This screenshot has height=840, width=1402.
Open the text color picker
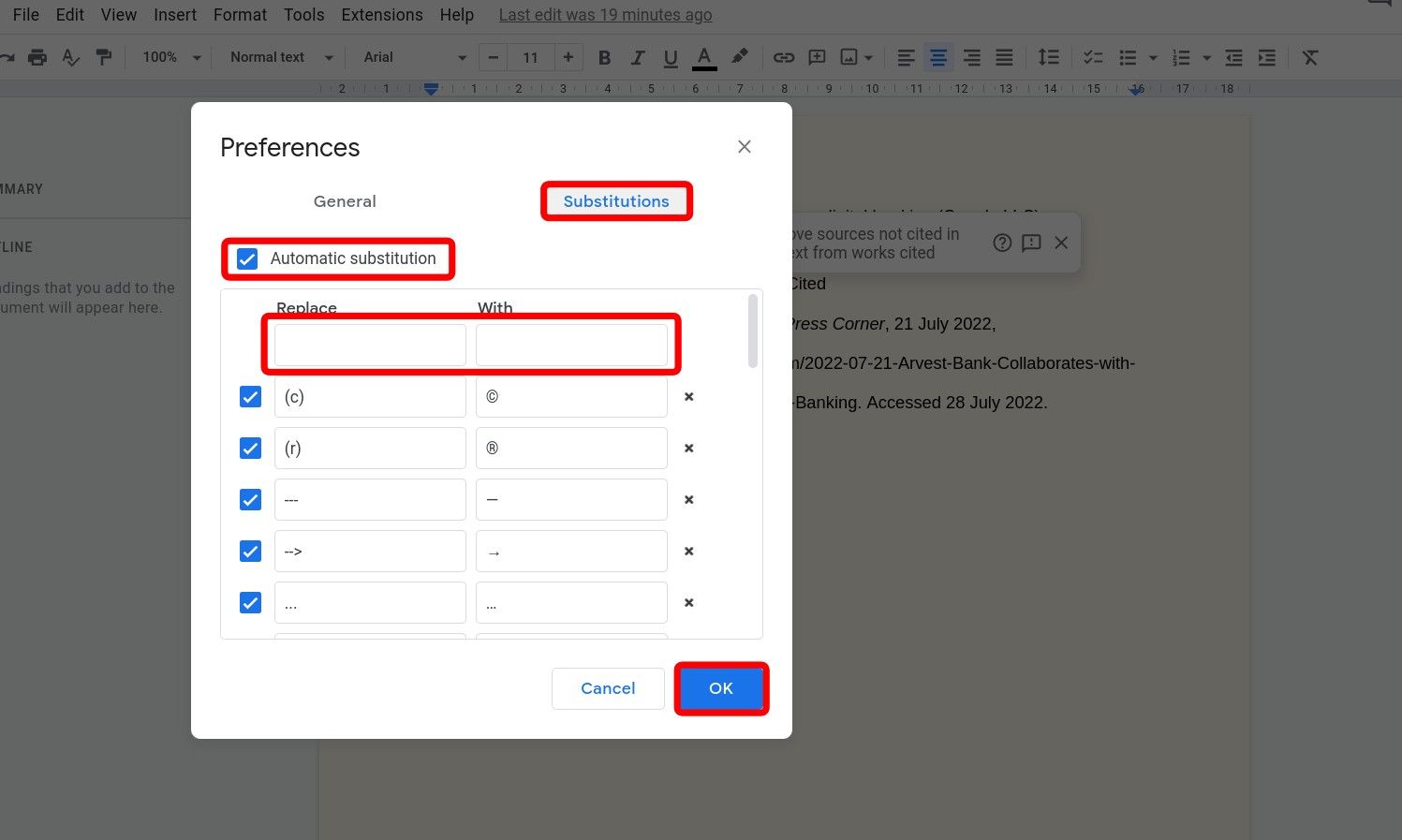click(703, 57)
